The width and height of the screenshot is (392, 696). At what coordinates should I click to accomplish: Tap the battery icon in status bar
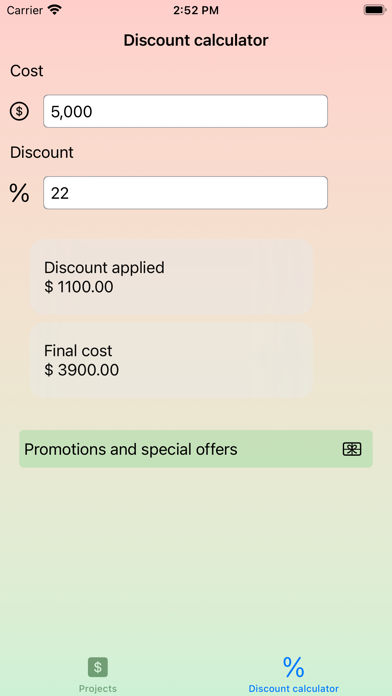pos(374,10)
